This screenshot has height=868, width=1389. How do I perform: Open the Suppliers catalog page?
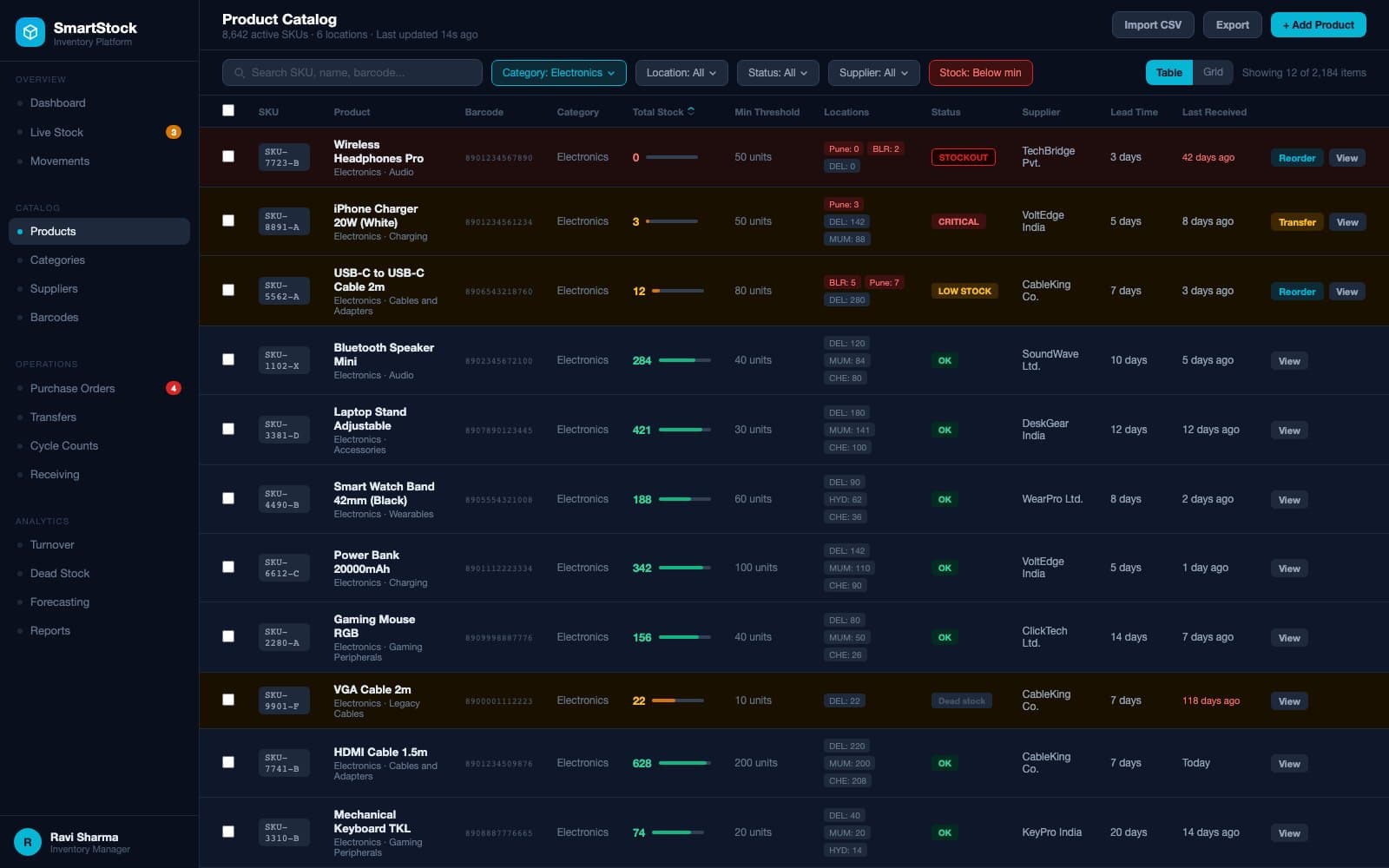[99, 288]
